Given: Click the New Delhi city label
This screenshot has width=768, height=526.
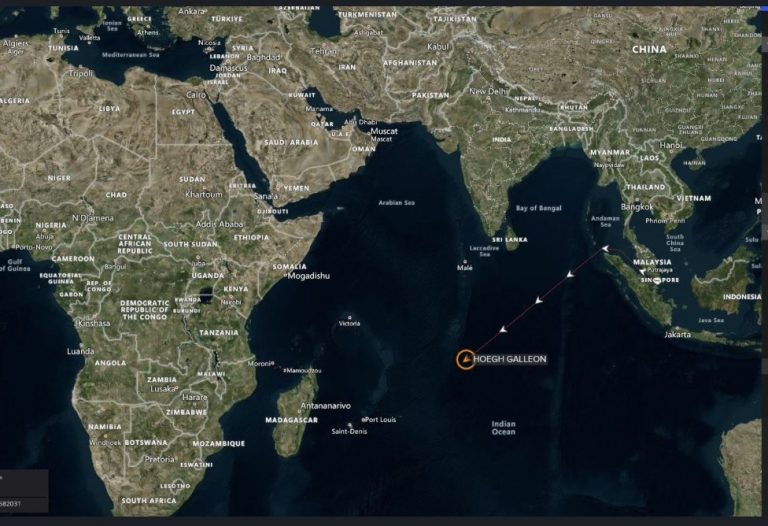Looking at the screenshot, I should click(486, 91).
